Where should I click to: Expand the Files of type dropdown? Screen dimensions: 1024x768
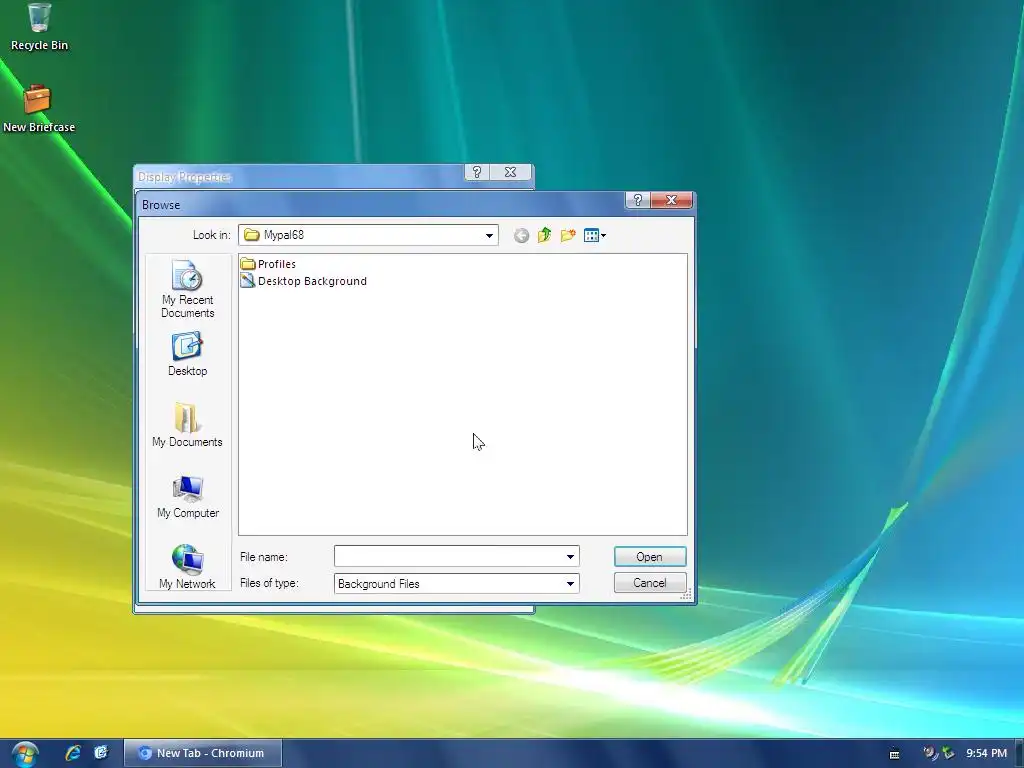pos(570,583)
